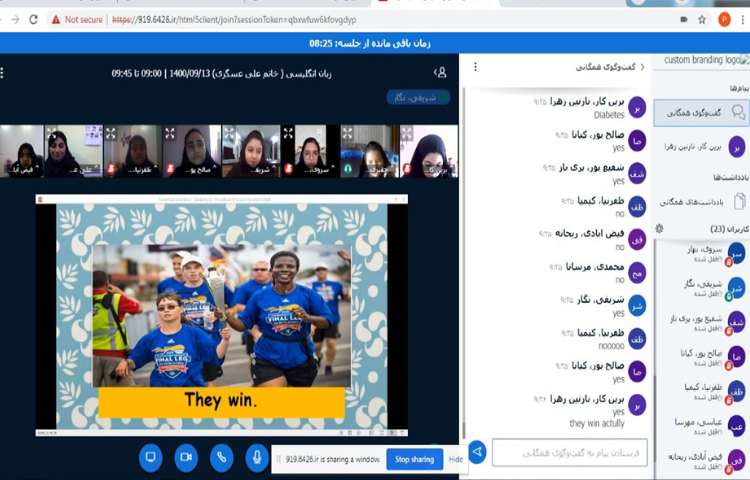
Task: Open the manage users gear icon
Action: [x=659, y=229]
